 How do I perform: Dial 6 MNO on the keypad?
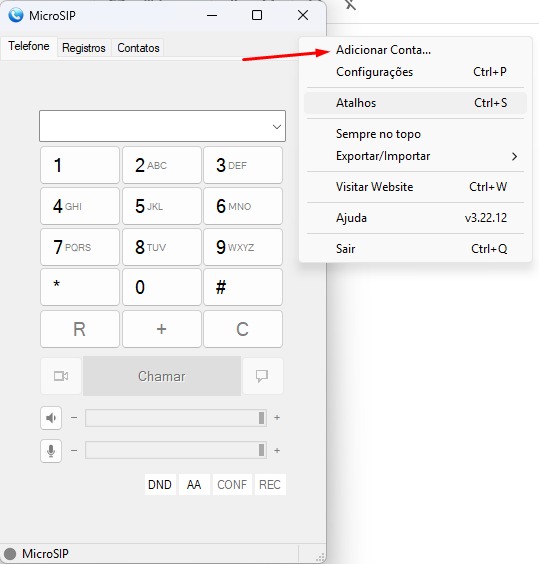pyautogui.click(x=243, y=206)
